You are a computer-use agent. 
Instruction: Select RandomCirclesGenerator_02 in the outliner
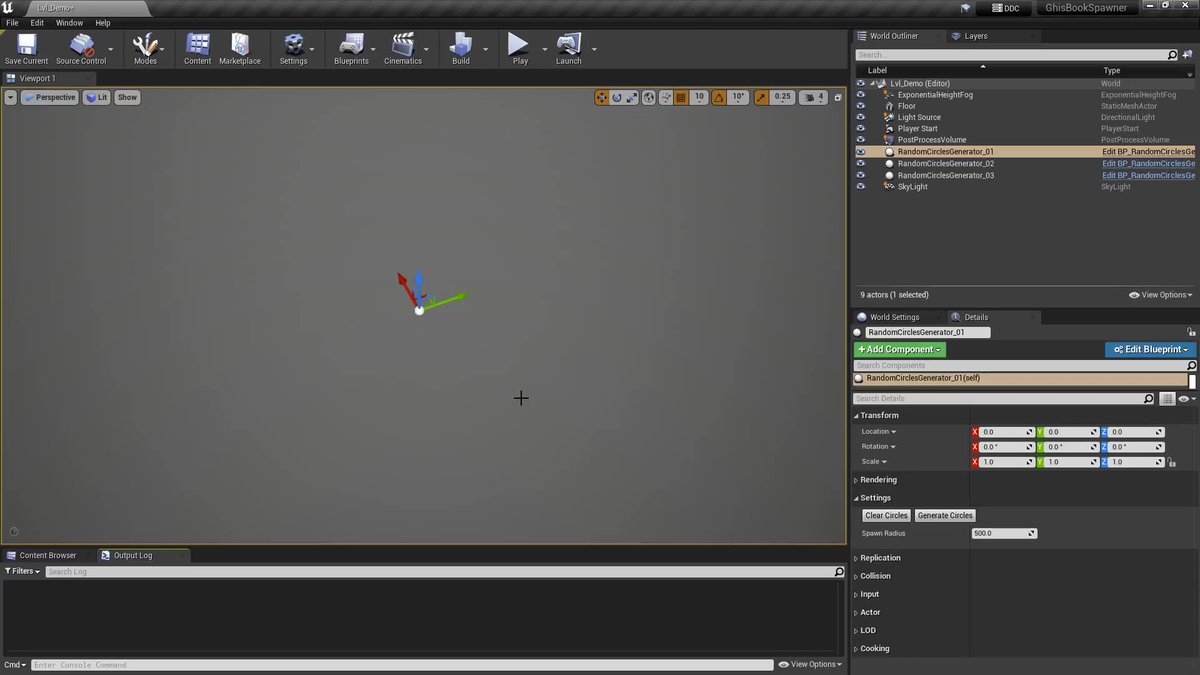[x=945, y=163]
